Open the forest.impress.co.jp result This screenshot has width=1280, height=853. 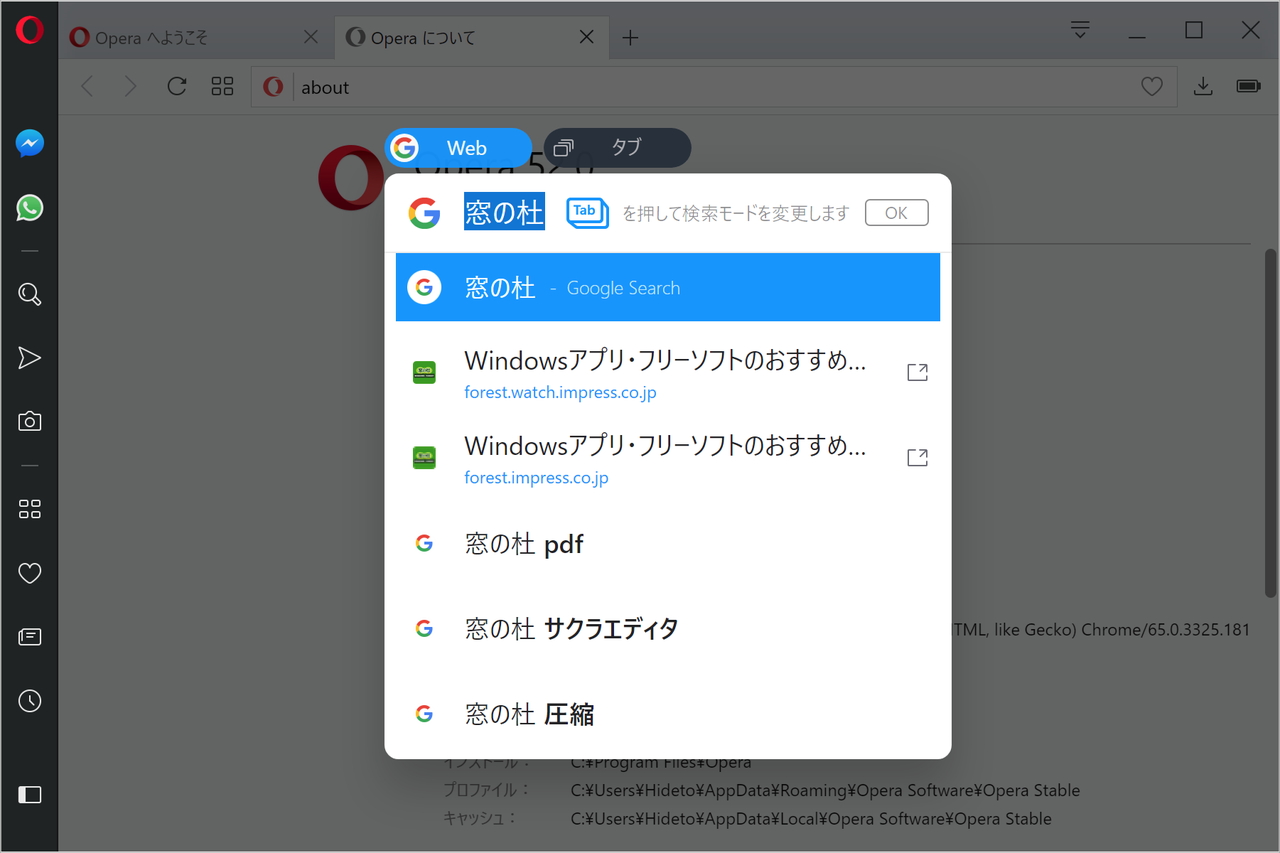click(668, 458)
